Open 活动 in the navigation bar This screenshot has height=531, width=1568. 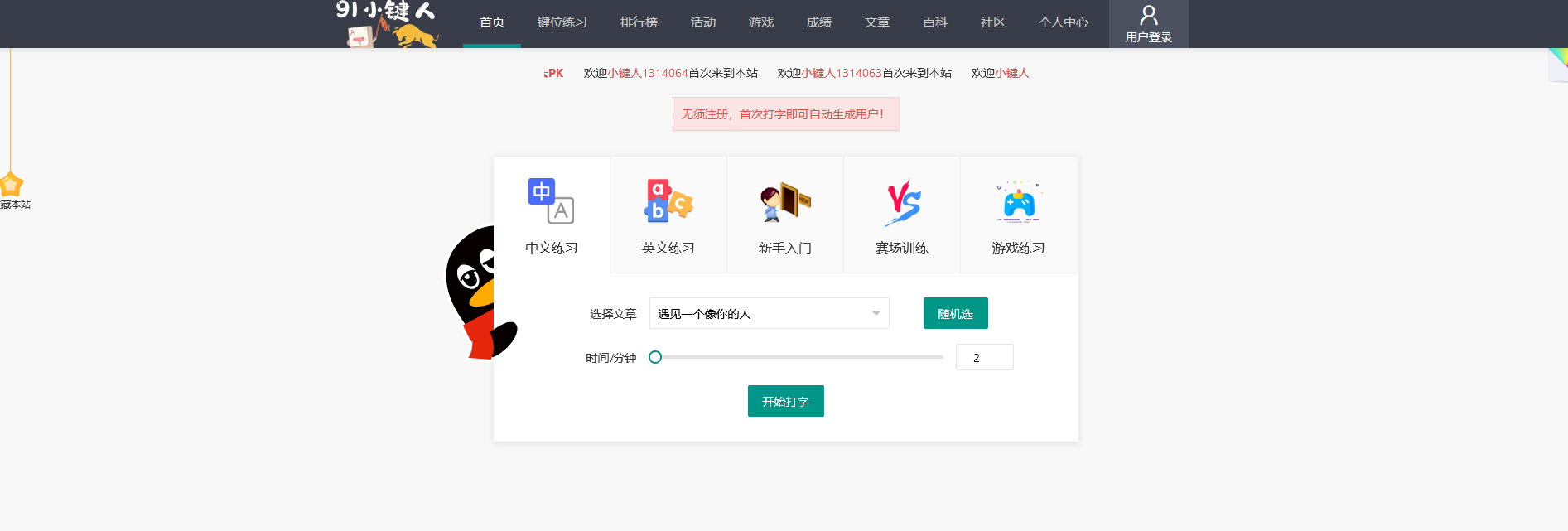(x=703, y=22)
